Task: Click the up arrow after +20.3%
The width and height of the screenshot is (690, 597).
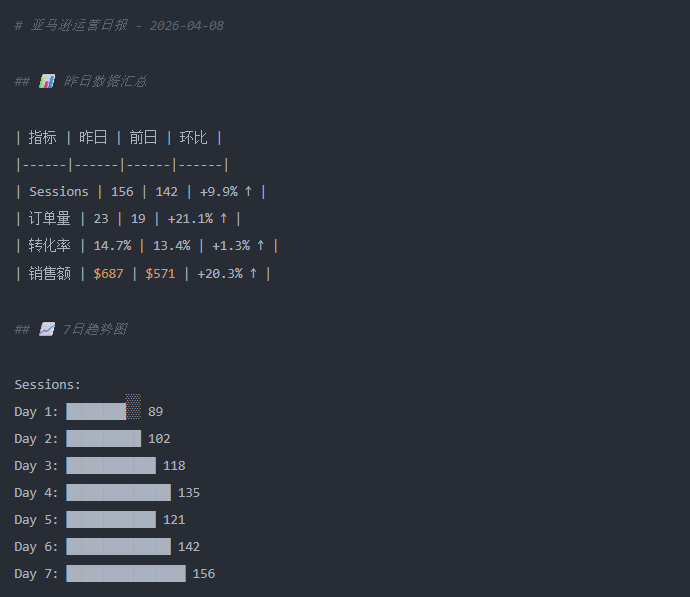Action: 253,273
